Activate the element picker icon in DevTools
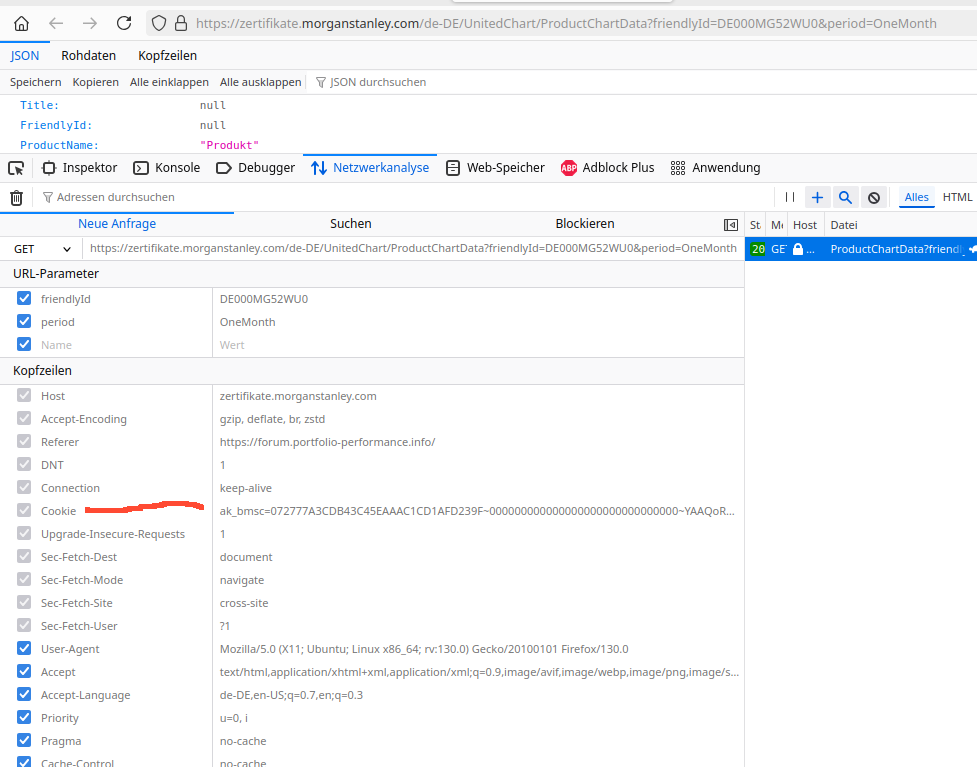Viewport: 977px width, 767px height. pyautogui.click(x=16, y=168)
